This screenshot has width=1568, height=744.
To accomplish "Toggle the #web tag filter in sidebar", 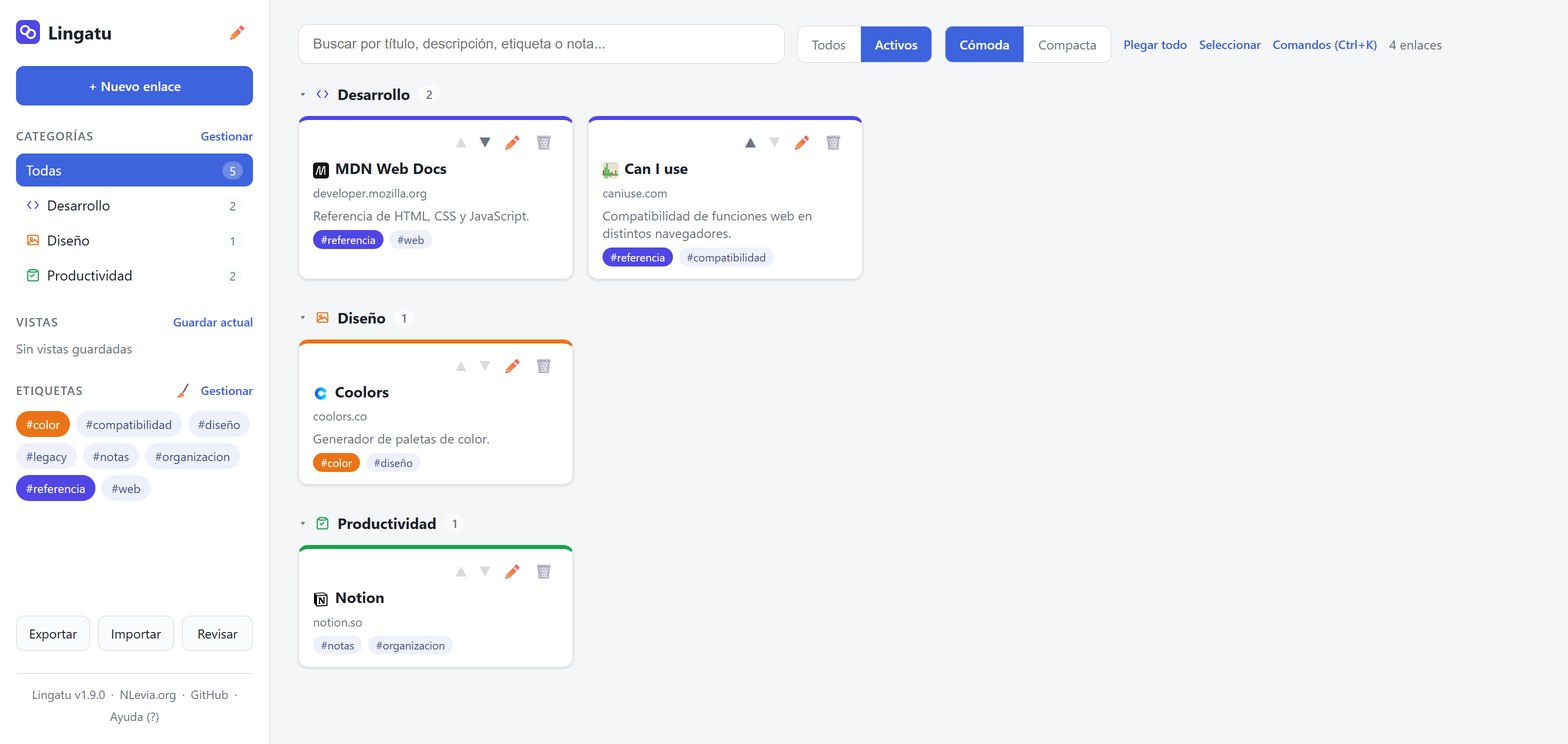I will pos(126,489).
